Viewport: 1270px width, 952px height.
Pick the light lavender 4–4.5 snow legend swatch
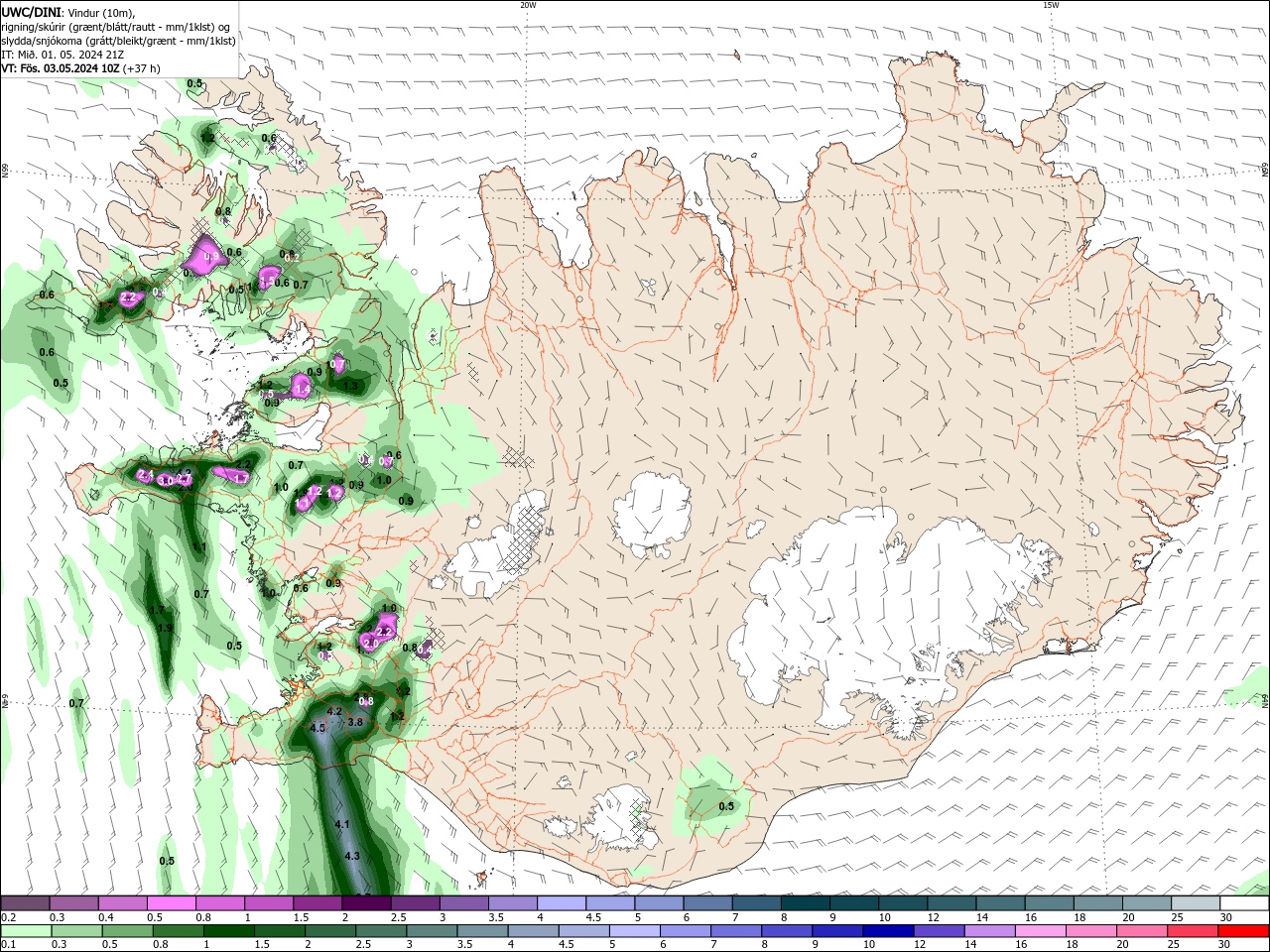point(563,903)
